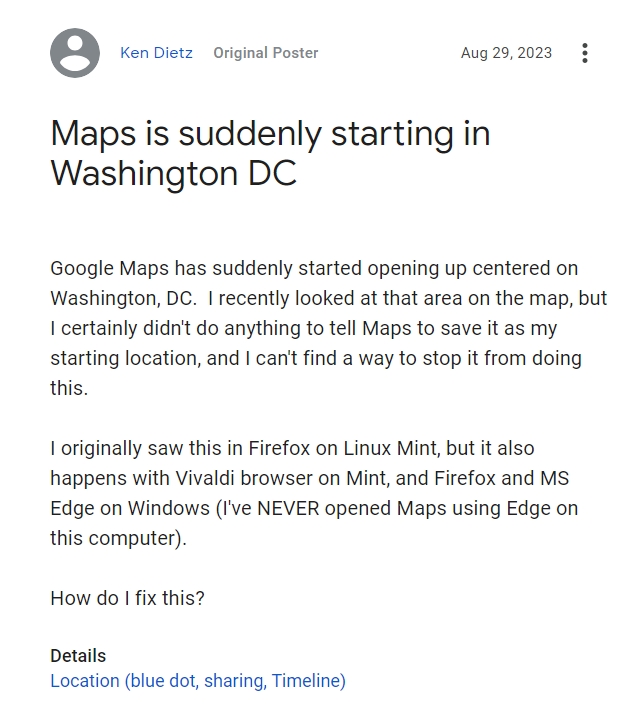Click Ken Dietz's gray profile avatar
Image resolution: width=629 pixels, height=709 pixels.
click(75, 53)
